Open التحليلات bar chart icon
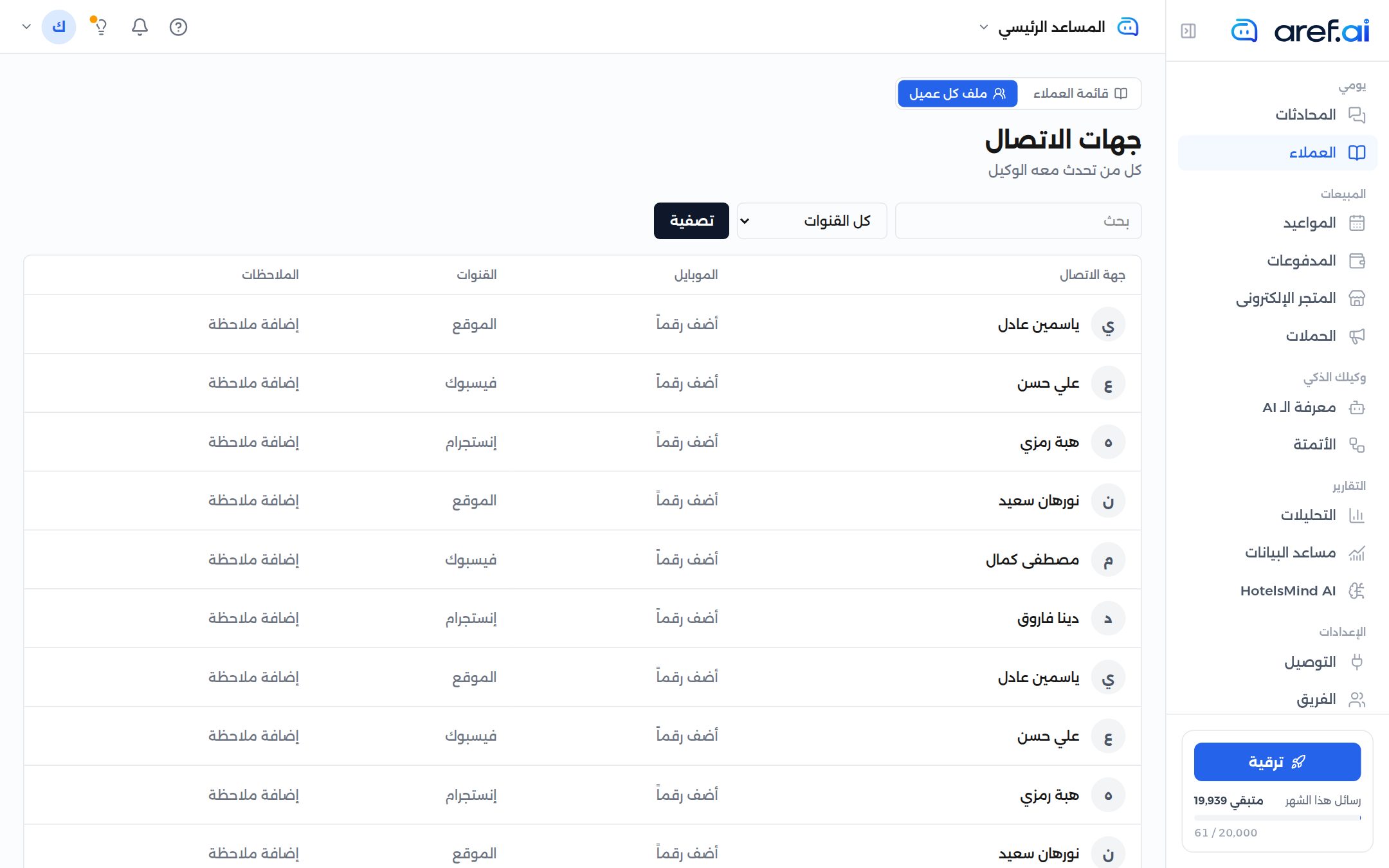The width and height of the screenshot is (1389, 868). (x=1357, y=516)
